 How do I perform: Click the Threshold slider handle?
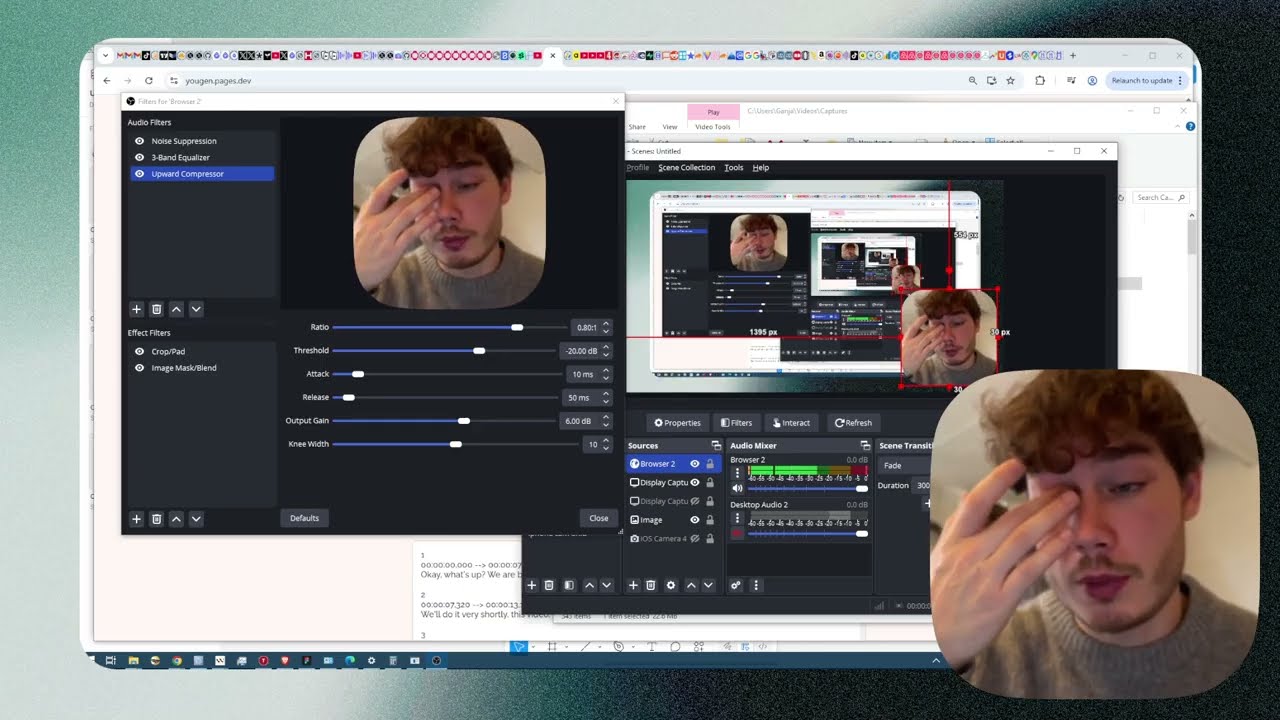pos(479,351)
